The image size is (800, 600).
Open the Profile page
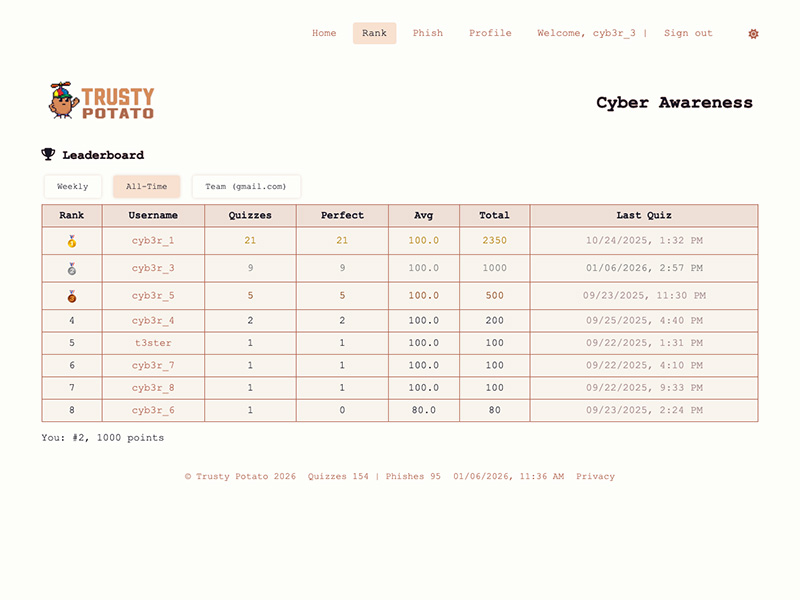pyautogui.click(x=490, y=33)
